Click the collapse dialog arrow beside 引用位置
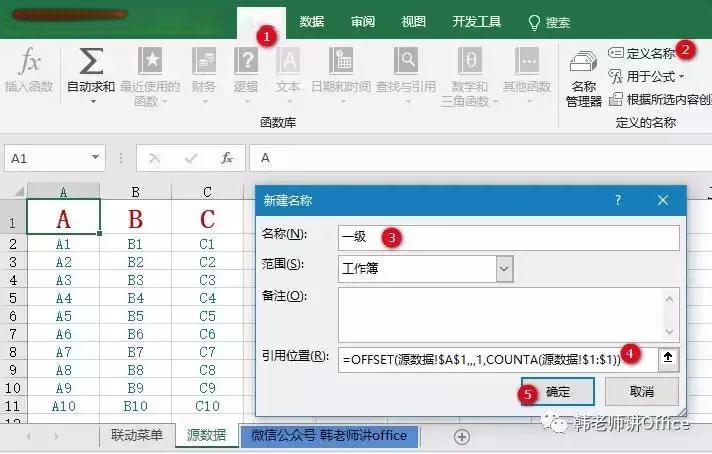 [668, 358]
